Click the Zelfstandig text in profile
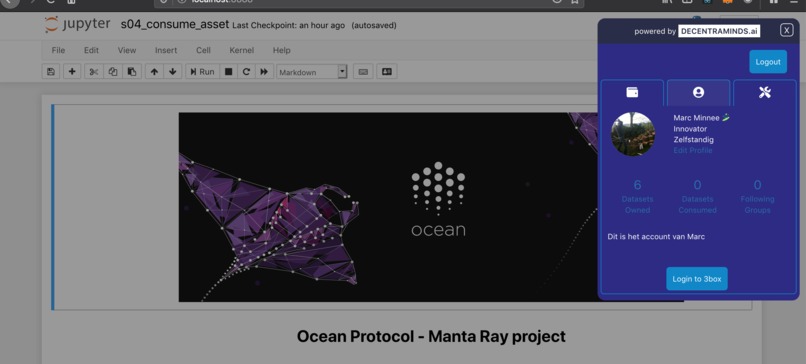 point(693,139)
